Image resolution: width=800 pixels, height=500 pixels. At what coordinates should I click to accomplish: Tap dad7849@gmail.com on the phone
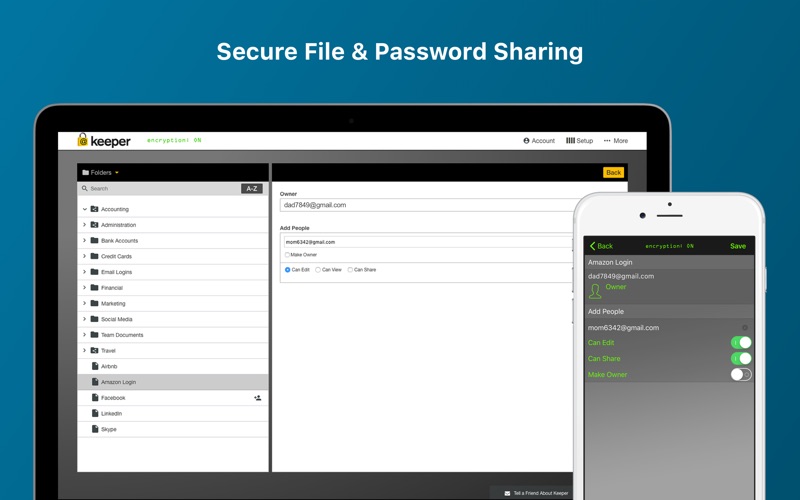(621, 276)
